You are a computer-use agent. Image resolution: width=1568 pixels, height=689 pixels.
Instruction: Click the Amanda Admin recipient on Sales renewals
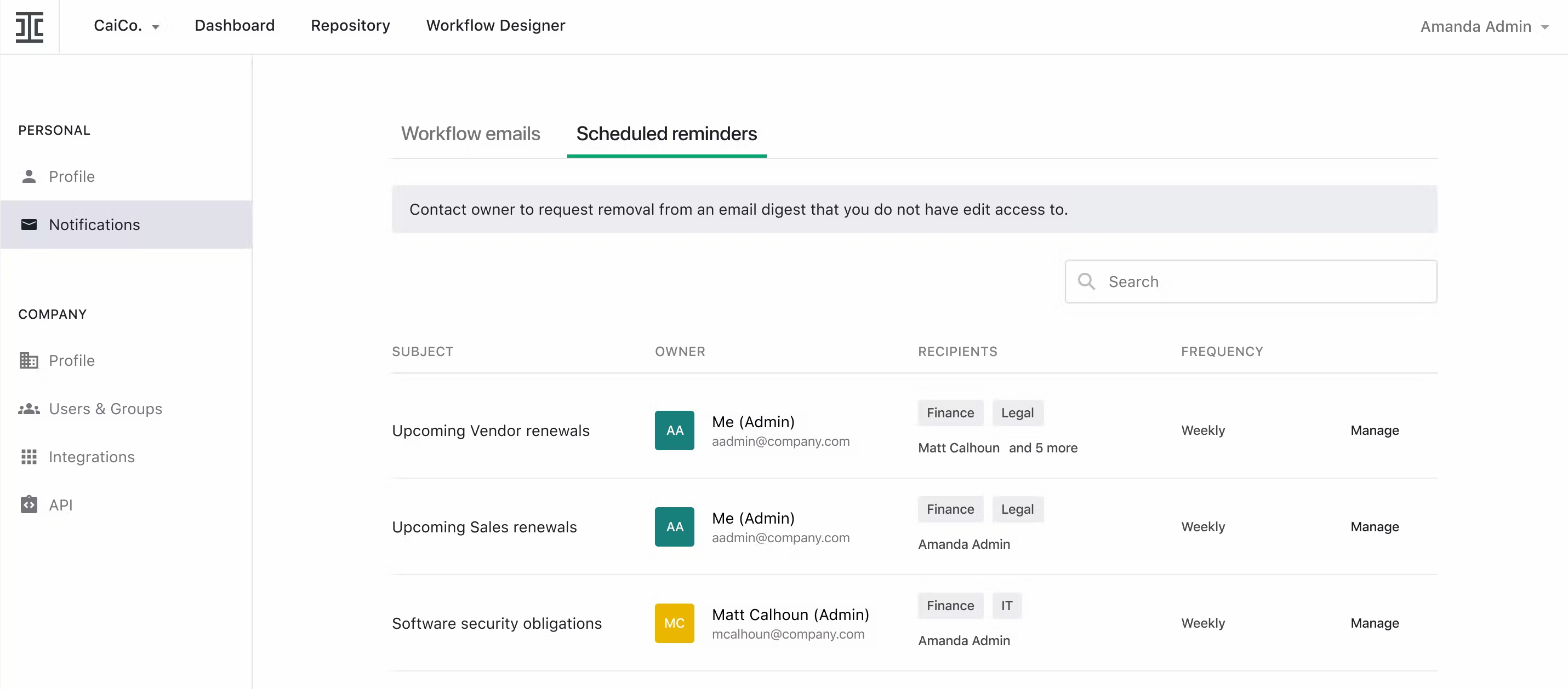coord(963,544)
